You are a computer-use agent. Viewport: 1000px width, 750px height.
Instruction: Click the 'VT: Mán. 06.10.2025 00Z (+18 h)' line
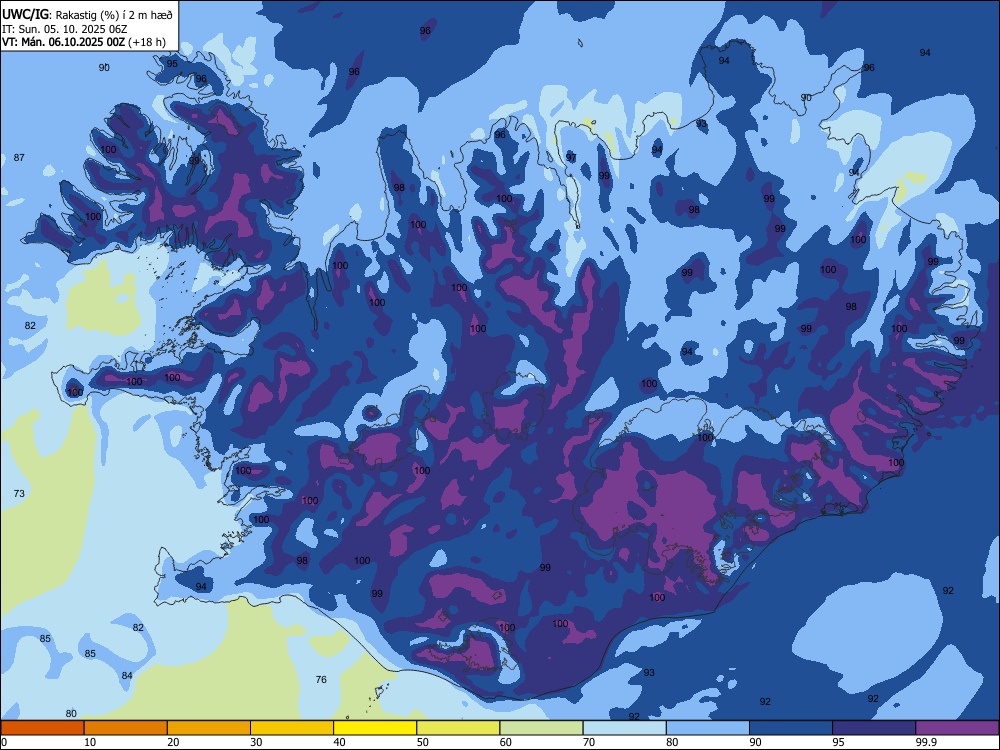[x=84, y=42]
